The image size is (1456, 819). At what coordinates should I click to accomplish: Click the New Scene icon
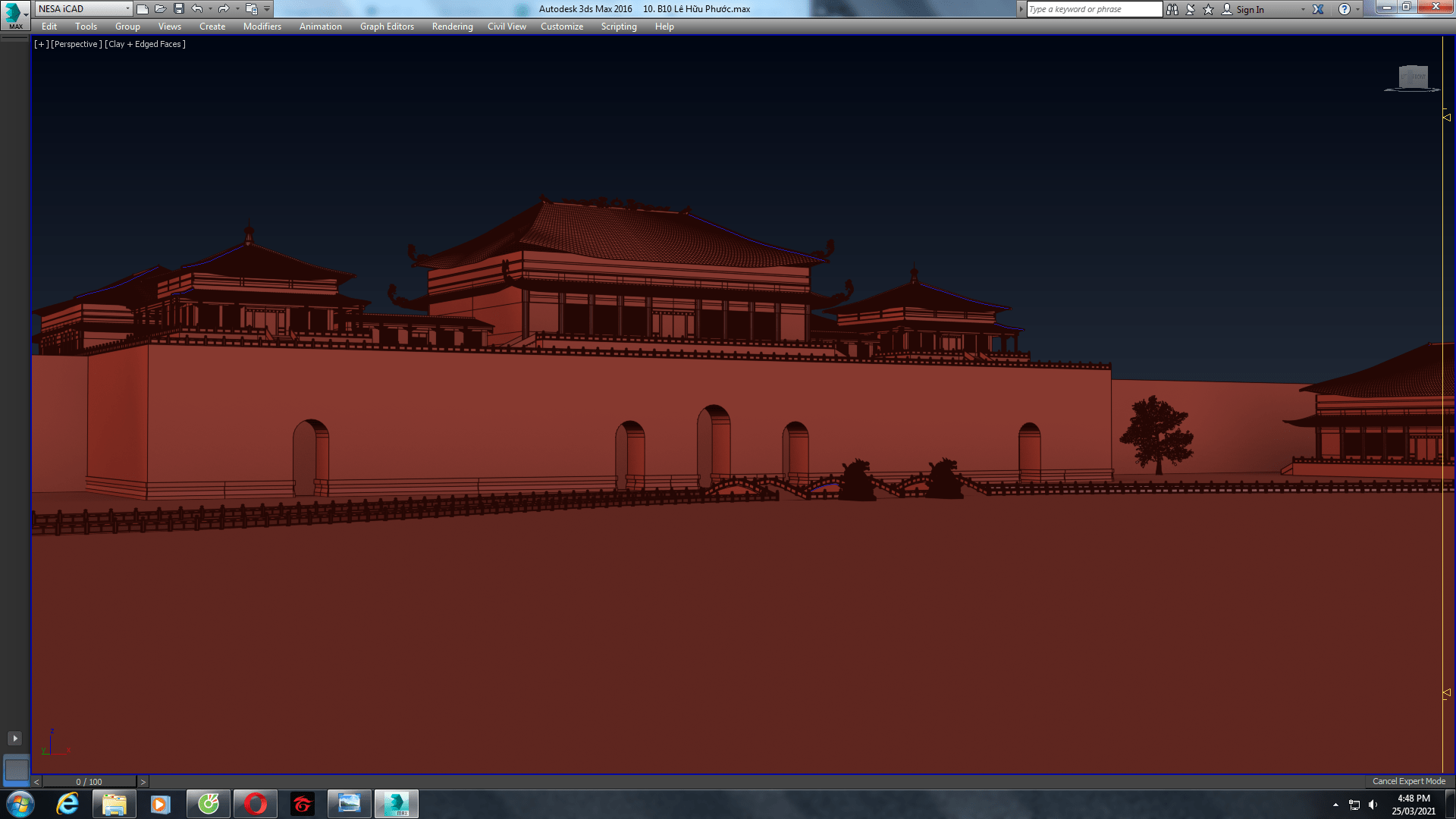pos(143,9)
